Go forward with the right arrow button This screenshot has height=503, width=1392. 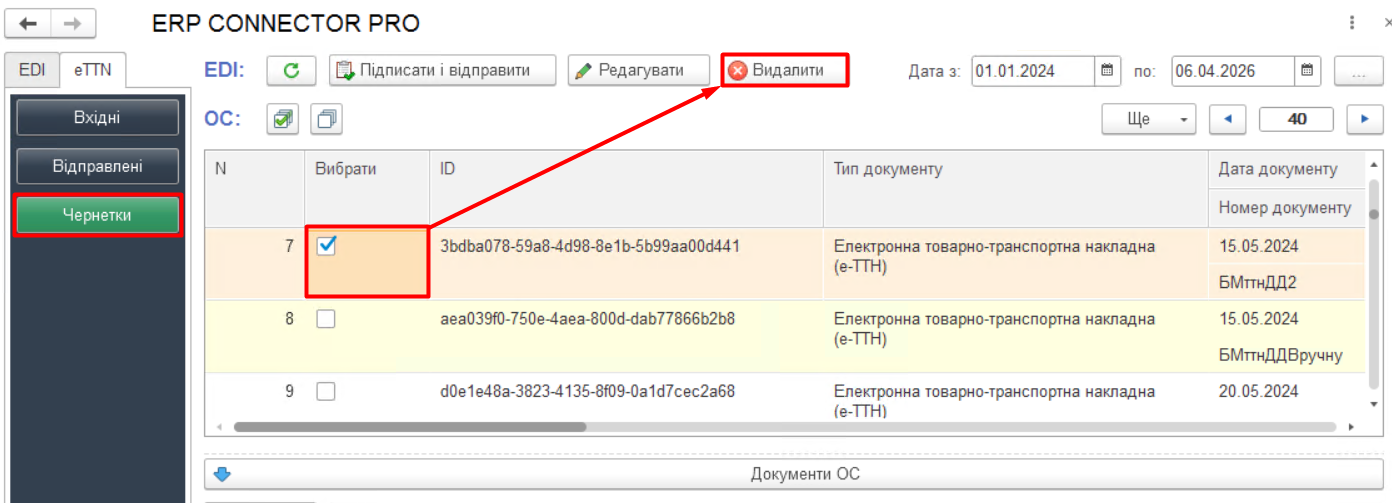pos(73,22)
